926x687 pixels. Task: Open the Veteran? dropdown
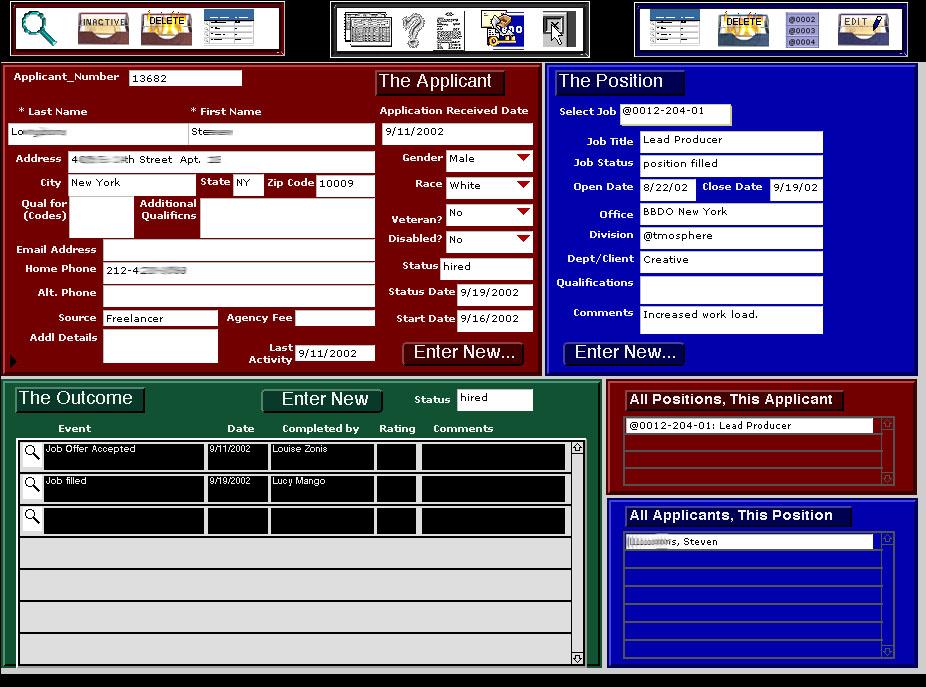(x=523, y=213)
